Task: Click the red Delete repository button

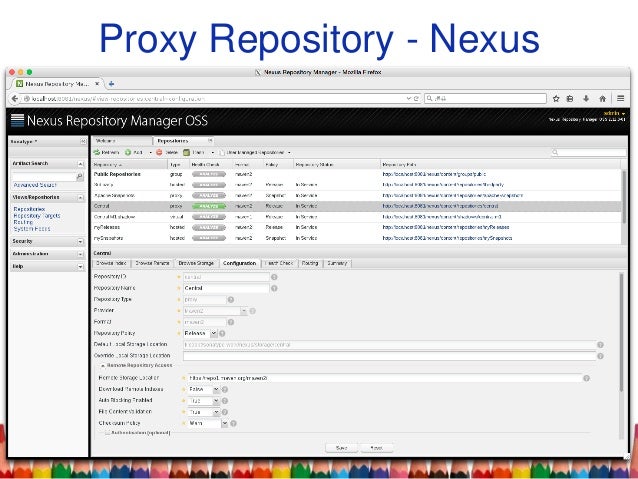Action: (x=167, y=152)
